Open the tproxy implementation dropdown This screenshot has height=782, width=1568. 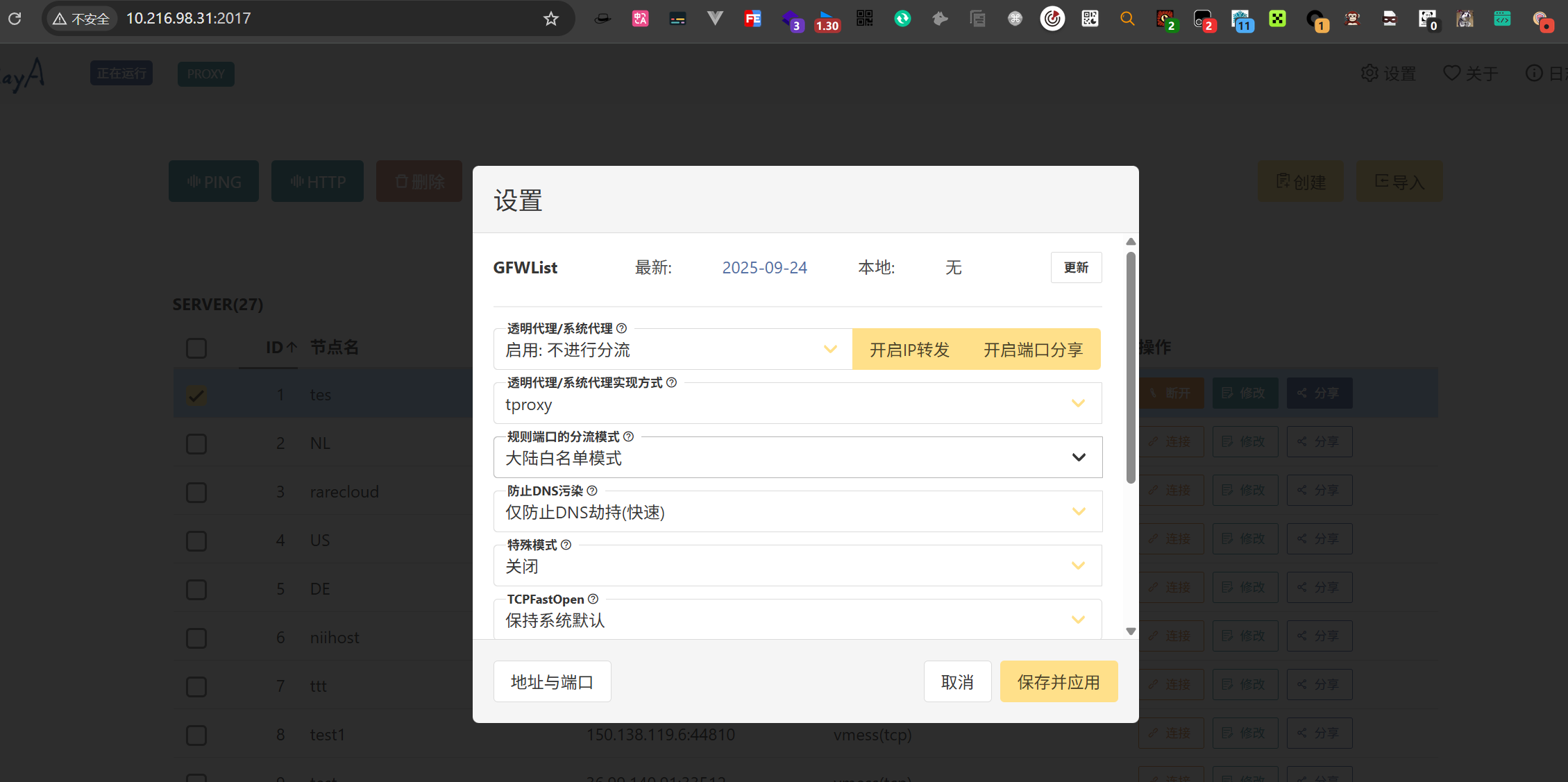797,404
